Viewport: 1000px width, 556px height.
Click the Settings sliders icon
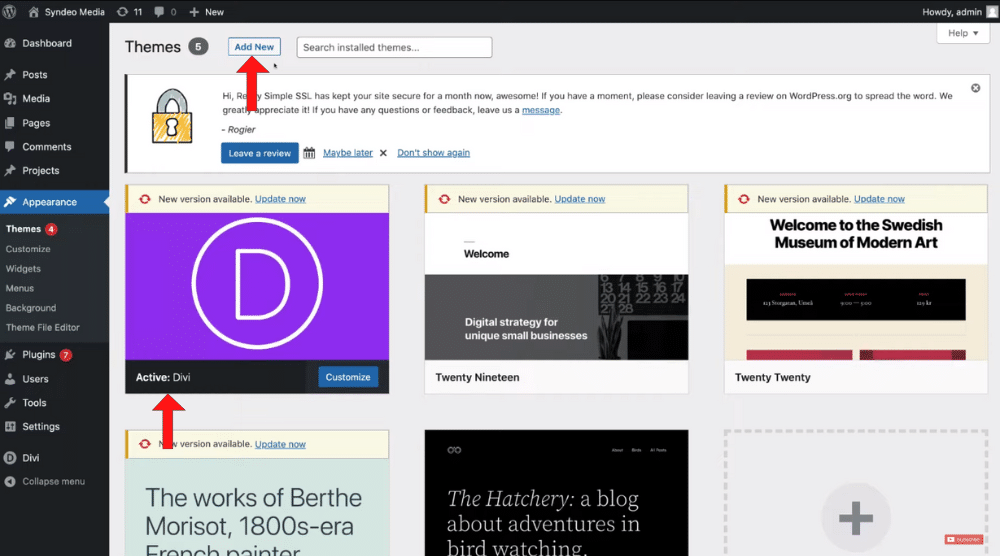point(10,427)
